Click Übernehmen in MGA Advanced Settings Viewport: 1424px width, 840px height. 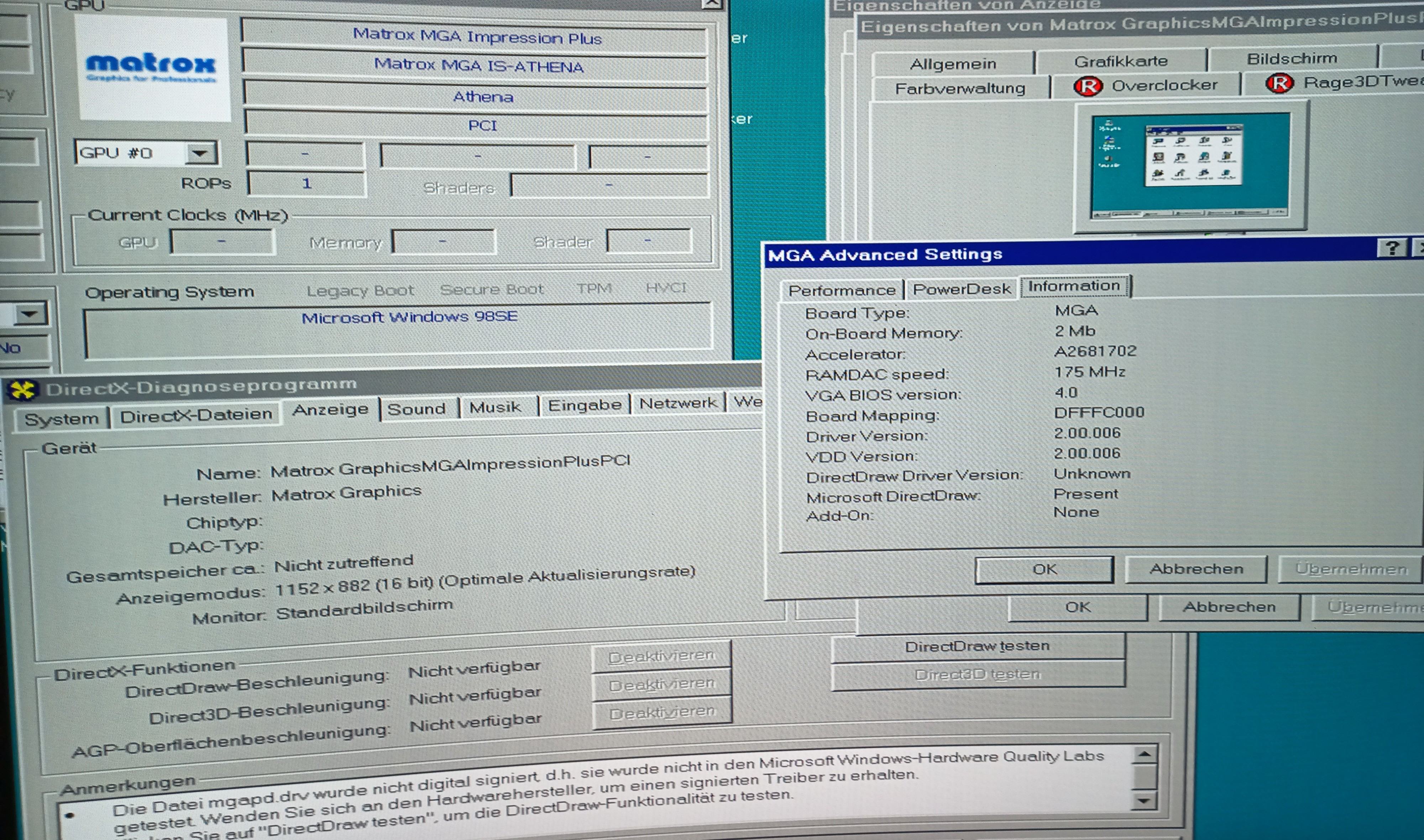1350,569
